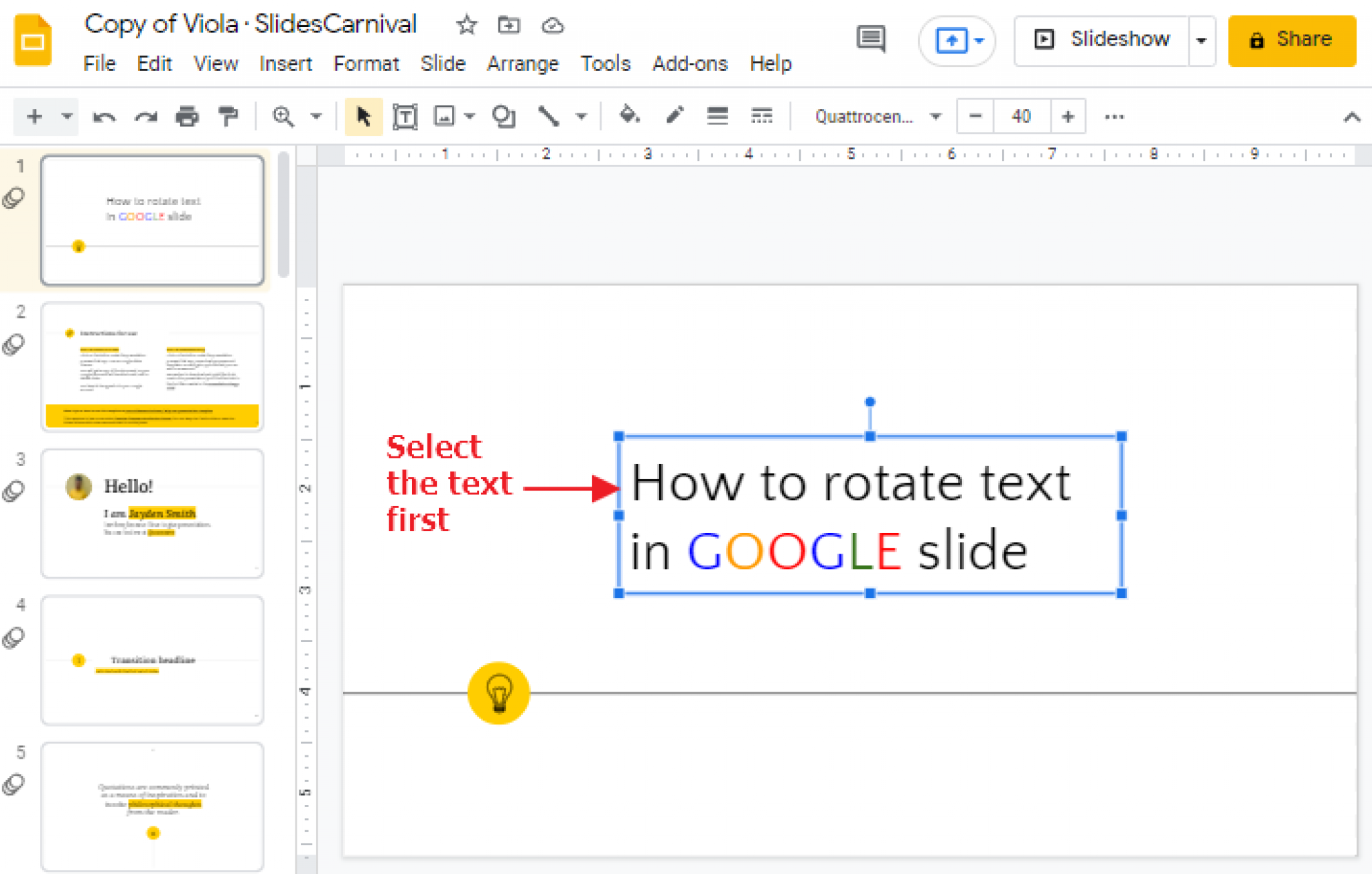Open insert image dropdown arrow
Viewport: 1372px width, 874px height.
[469, 117]
